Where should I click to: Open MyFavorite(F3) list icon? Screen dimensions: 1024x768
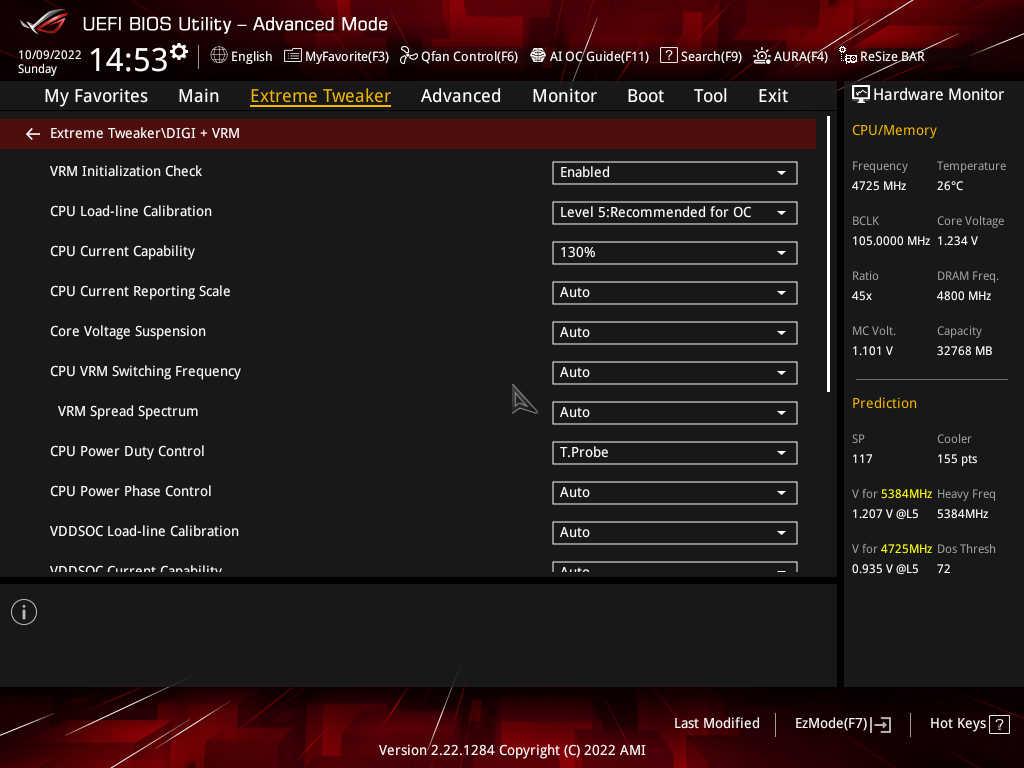point(293,56)
